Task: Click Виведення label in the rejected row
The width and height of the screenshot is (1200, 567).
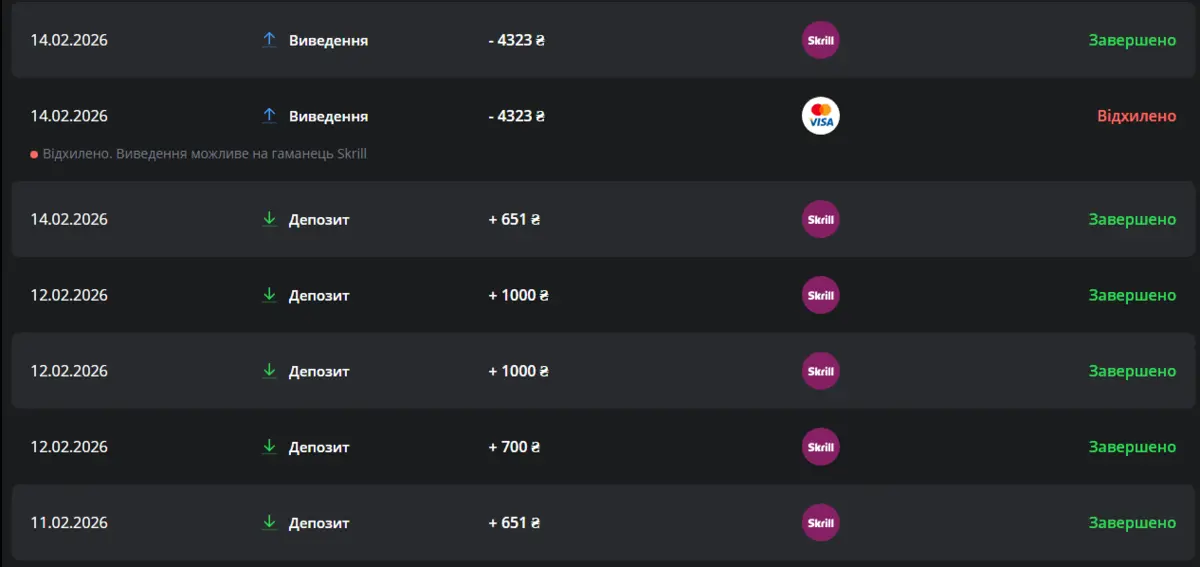Action: 328,116
